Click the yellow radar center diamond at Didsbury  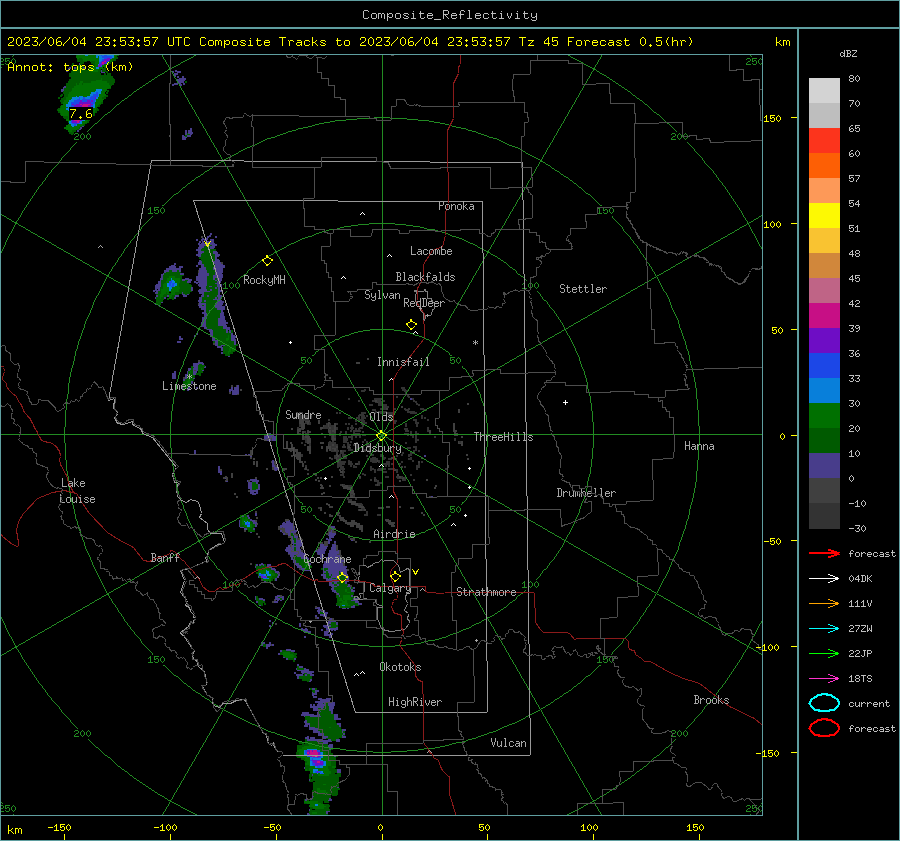click(381, 436)
